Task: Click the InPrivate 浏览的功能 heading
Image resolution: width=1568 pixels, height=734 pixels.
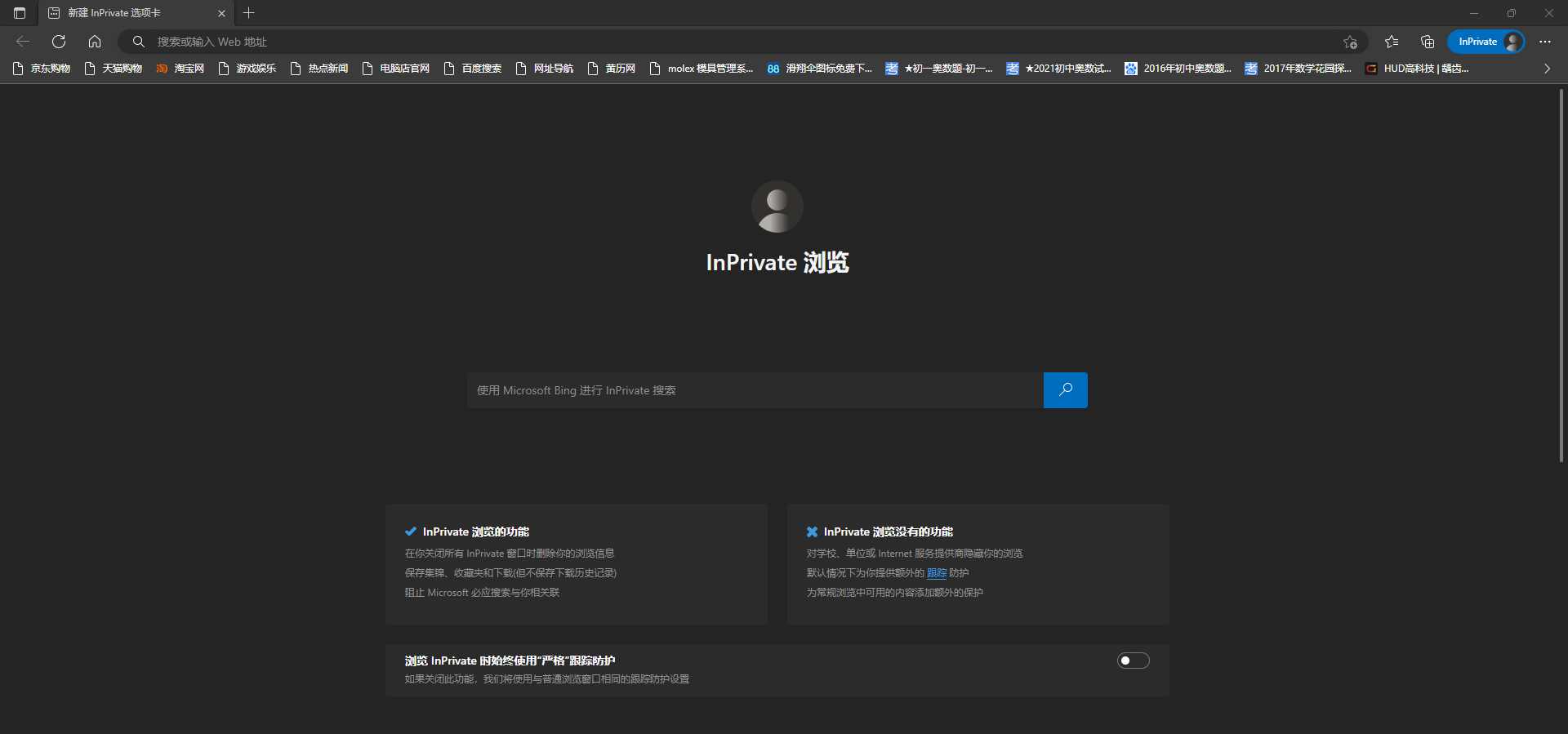Action: (476, 532)
